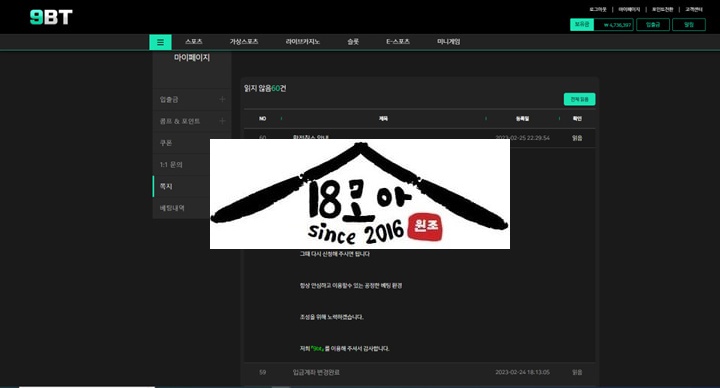Open 베팅내역 in the sidebar
This screenshot has height=388, width=720.
pyautogui.click(x=172, y=208)
